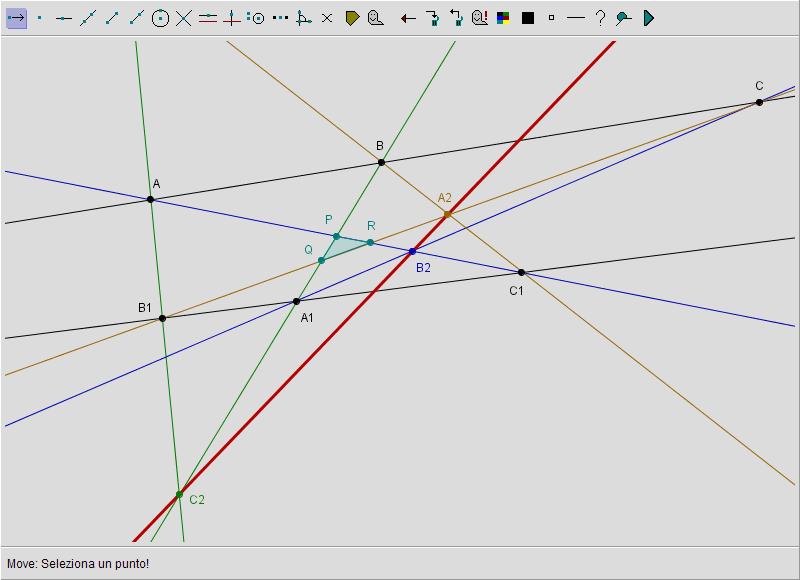Click the line thickness icon
This screenshot has height=580, width=800.
[576, 18]
